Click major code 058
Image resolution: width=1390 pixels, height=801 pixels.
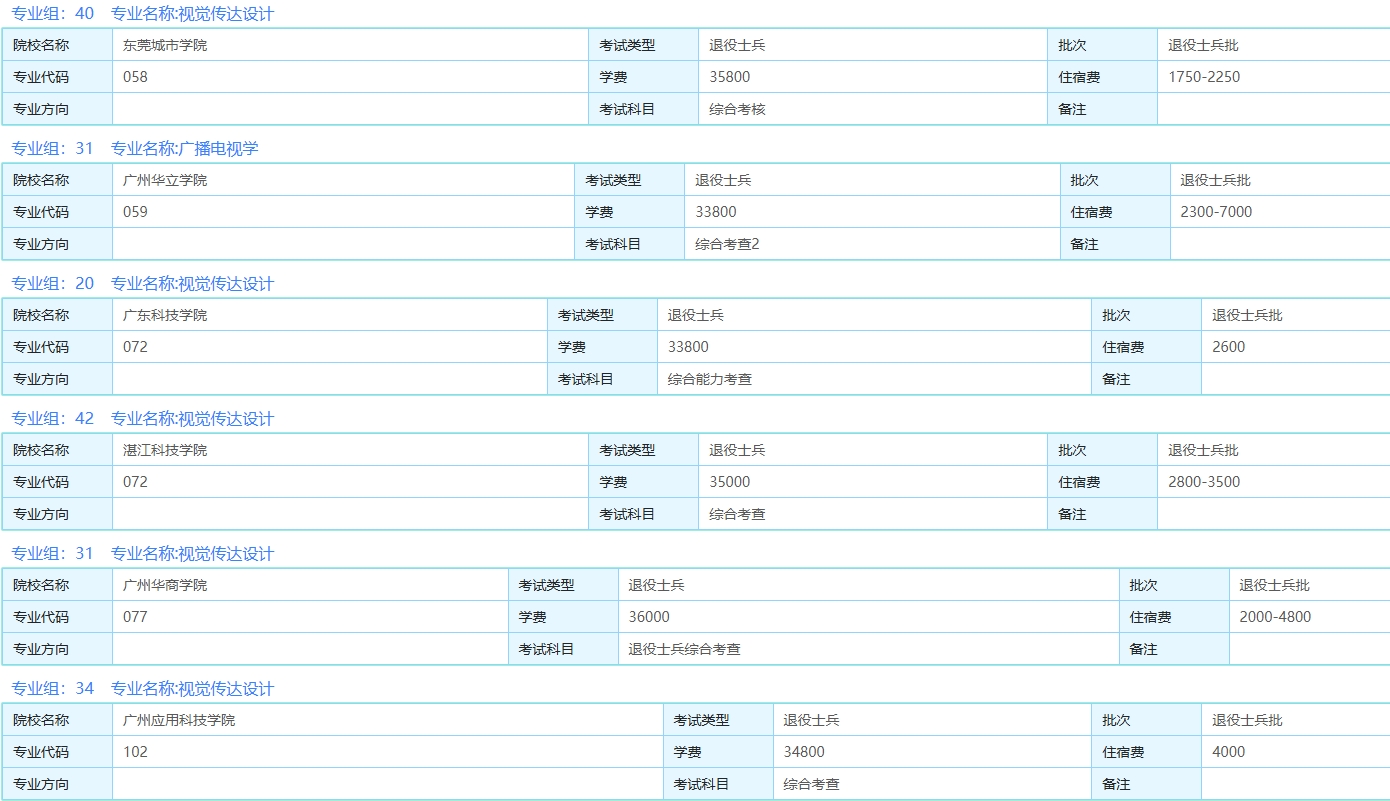(135, 77)
